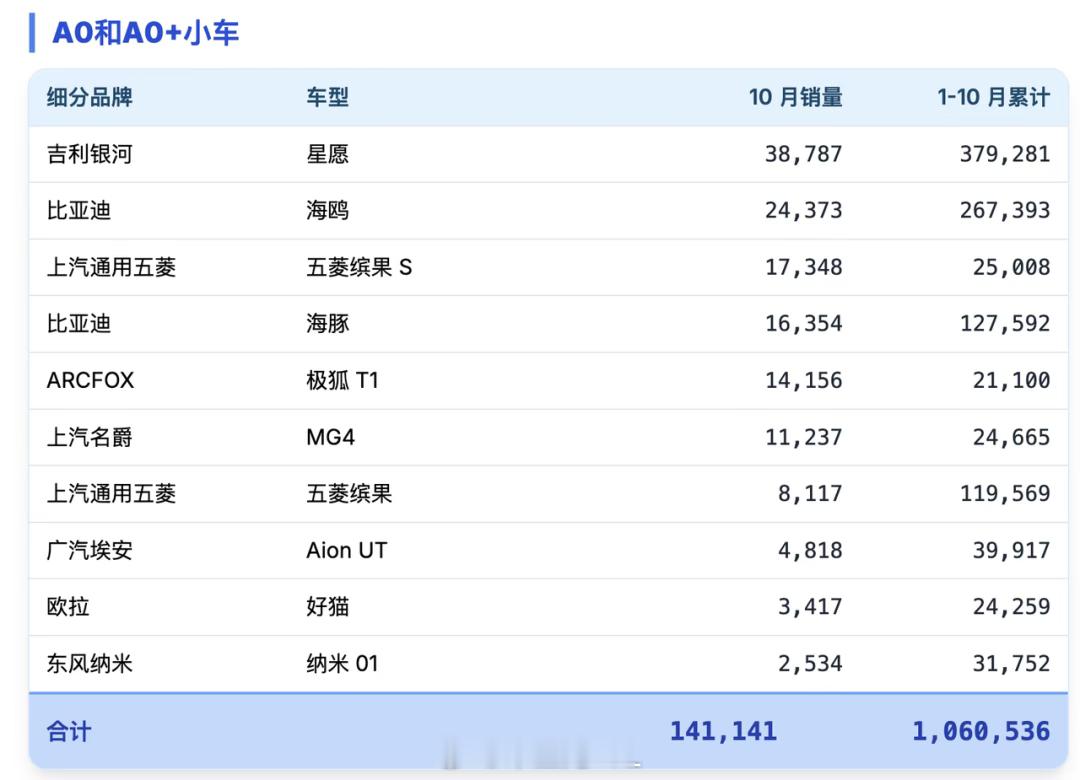1080x780 pixels.
Task: Click the '合计' total row label
Action: click(68, 731)
